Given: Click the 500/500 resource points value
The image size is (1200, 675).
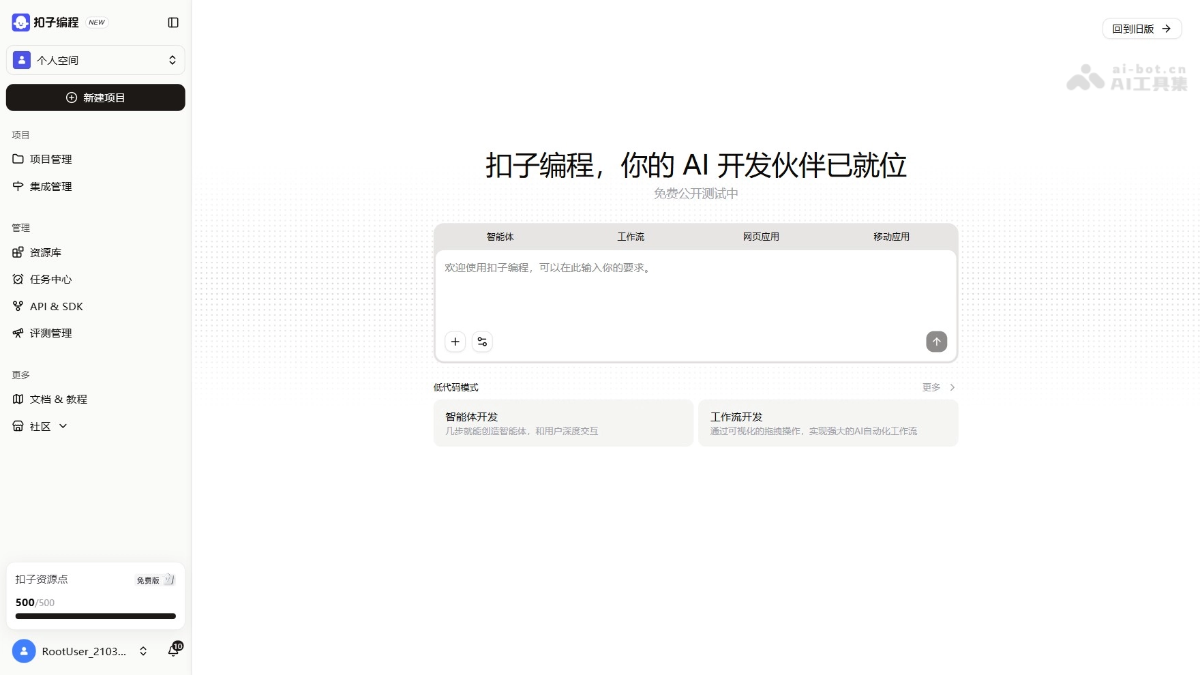Looking at the screenshot, I should click(x=35, y=602).
